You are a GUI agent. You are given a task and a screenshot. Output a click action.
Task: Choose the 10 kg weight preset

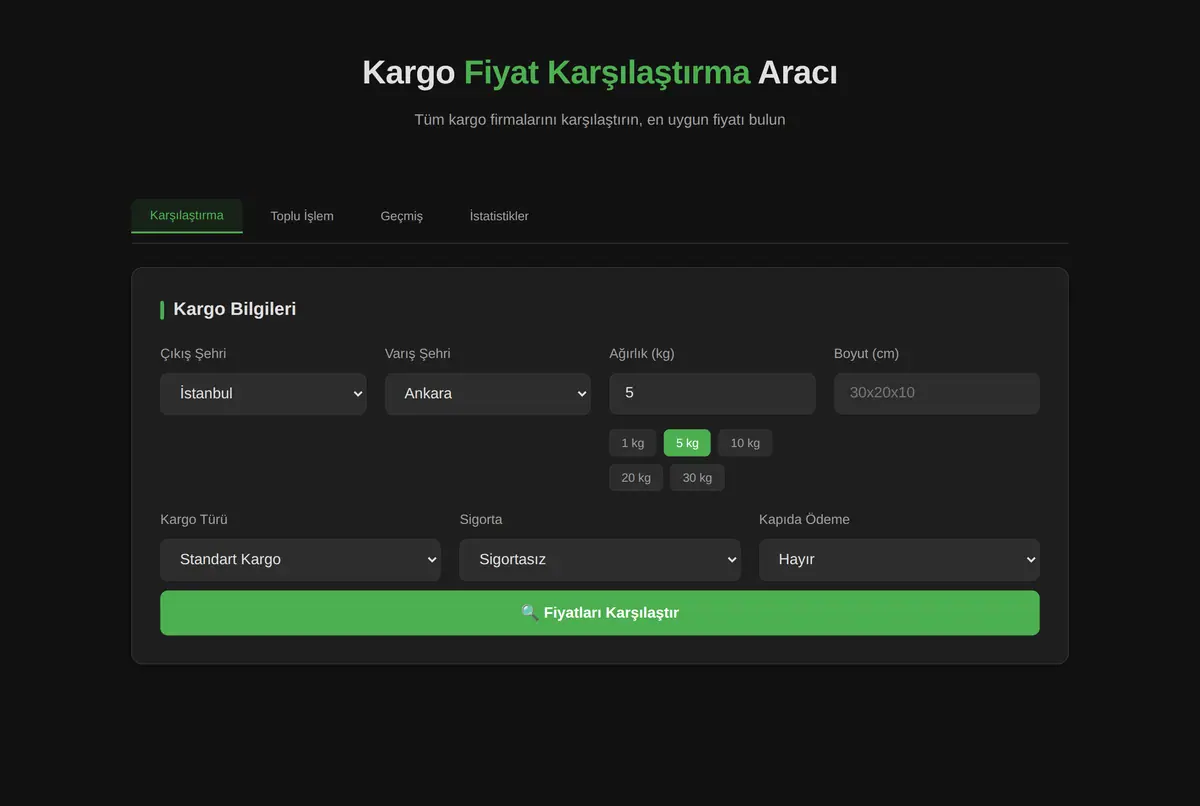coord(745,443)
